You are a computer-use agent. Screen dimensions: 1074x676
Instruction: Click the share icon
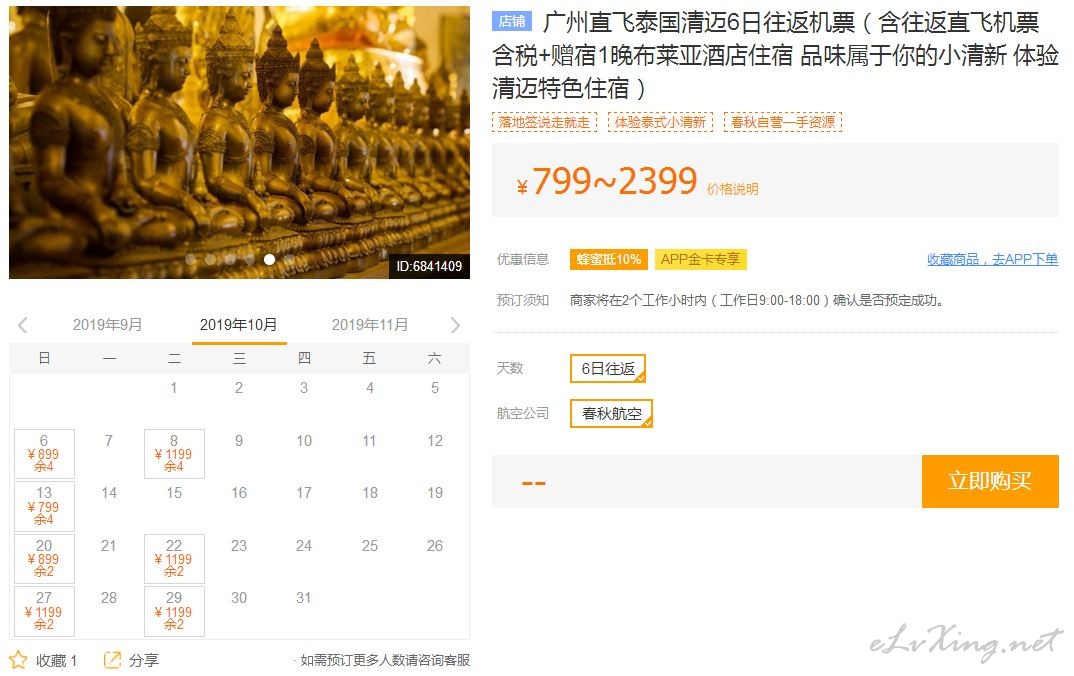(x=112, y=660)
